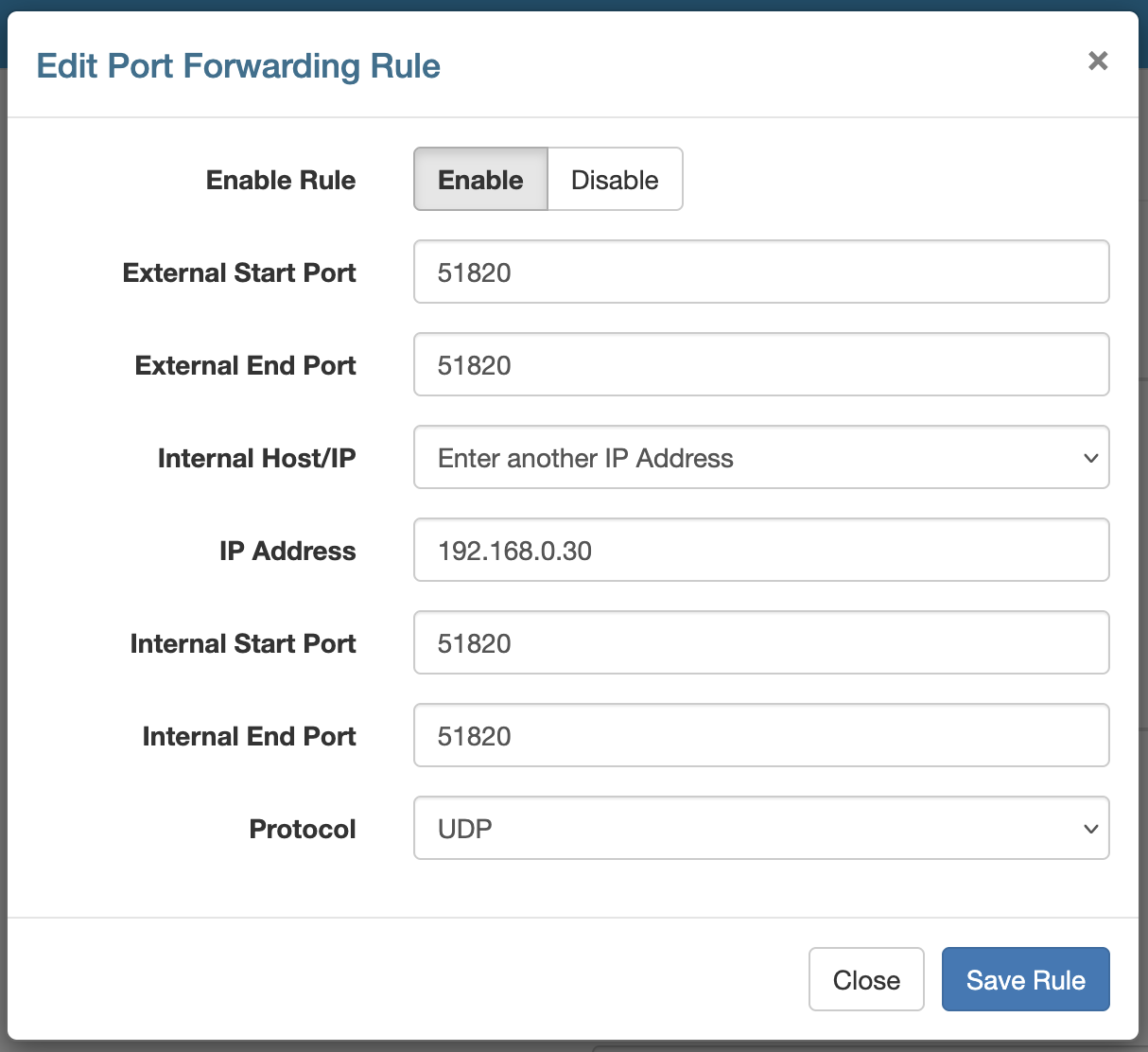
Task: Click the "IP Address" label
Action: tap(287, 551)
